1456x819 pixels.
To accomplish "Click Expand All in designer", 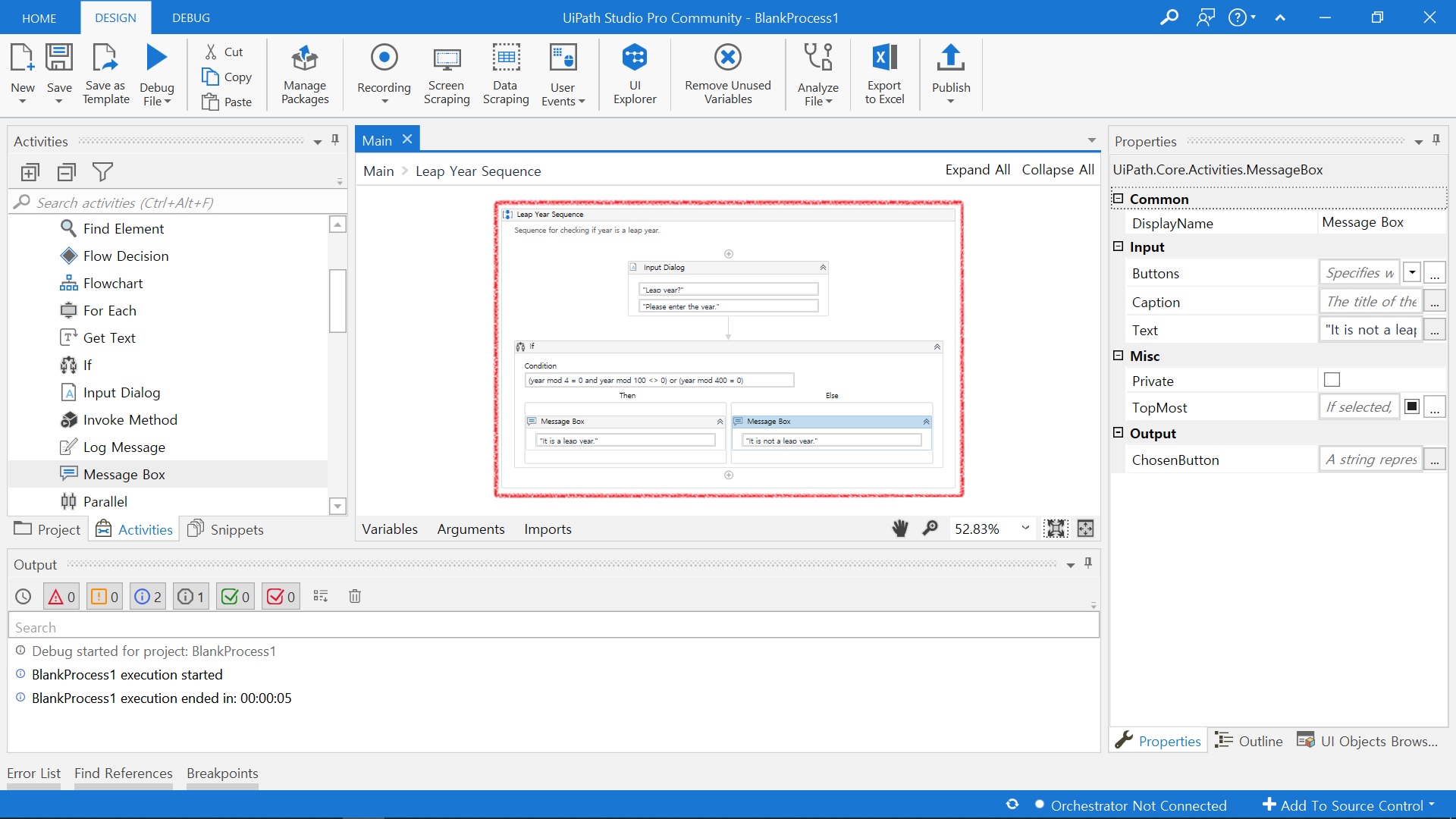I will (977, 170).
